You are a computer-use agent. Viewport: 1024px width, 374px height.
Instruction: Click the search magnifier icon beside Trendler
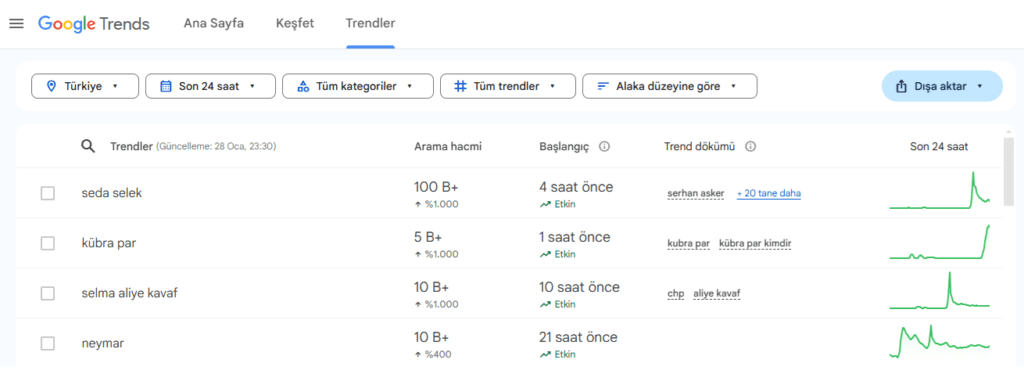[88, 146]
